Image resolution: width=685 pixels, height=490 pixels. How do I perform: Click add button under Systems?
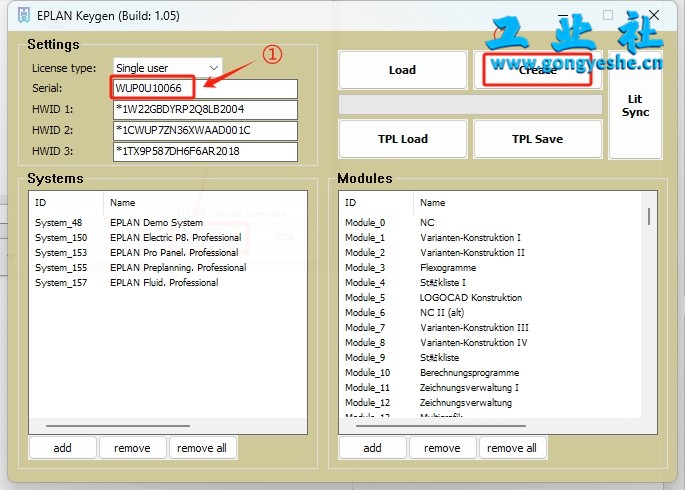pos(62,448)
